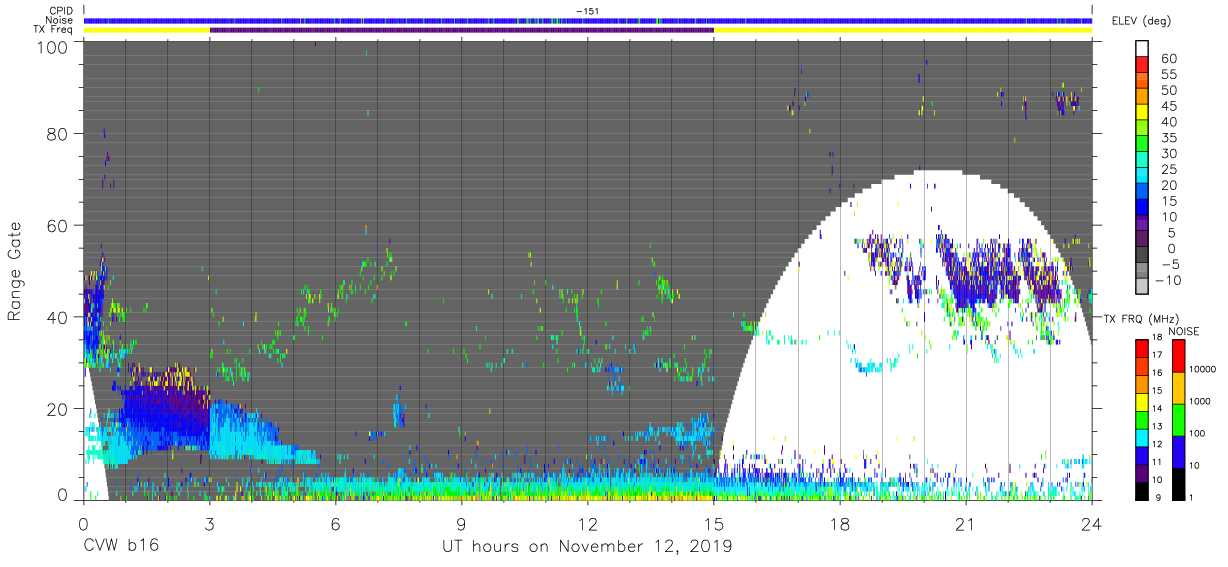Click the x-axis hour label 21
The height and width of the screenshot is (567, 1228).
pos(966,523)
